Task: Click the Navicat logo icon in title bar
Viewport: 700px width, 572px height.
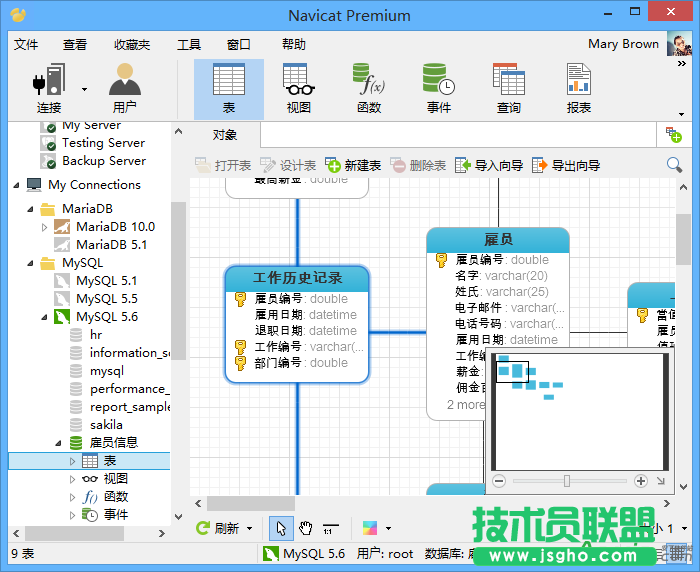Action: (x=18, y=15)
